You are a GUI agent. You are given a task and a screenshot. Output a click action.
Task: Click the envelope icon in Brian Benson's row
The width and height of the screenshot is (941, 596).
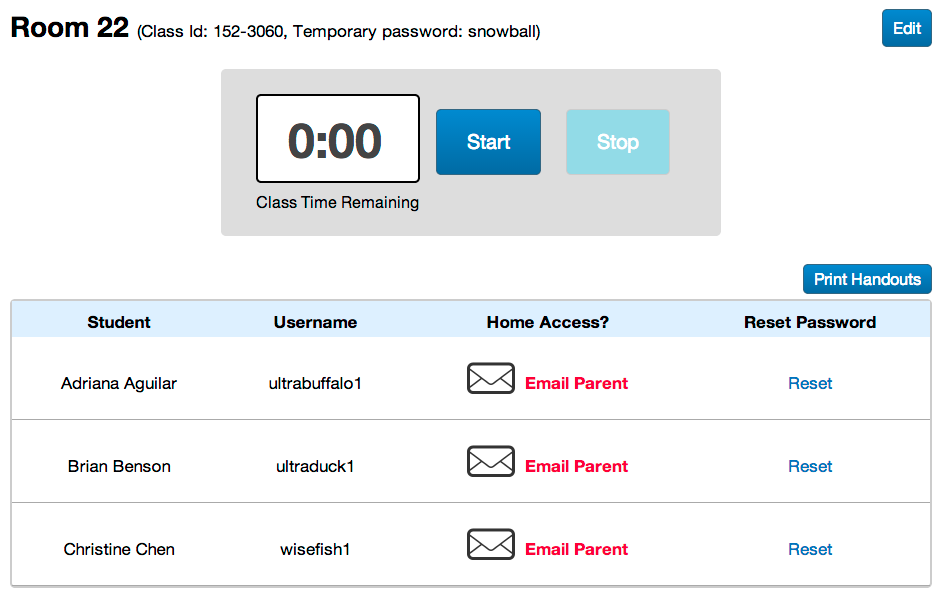[x=491, y=462]
